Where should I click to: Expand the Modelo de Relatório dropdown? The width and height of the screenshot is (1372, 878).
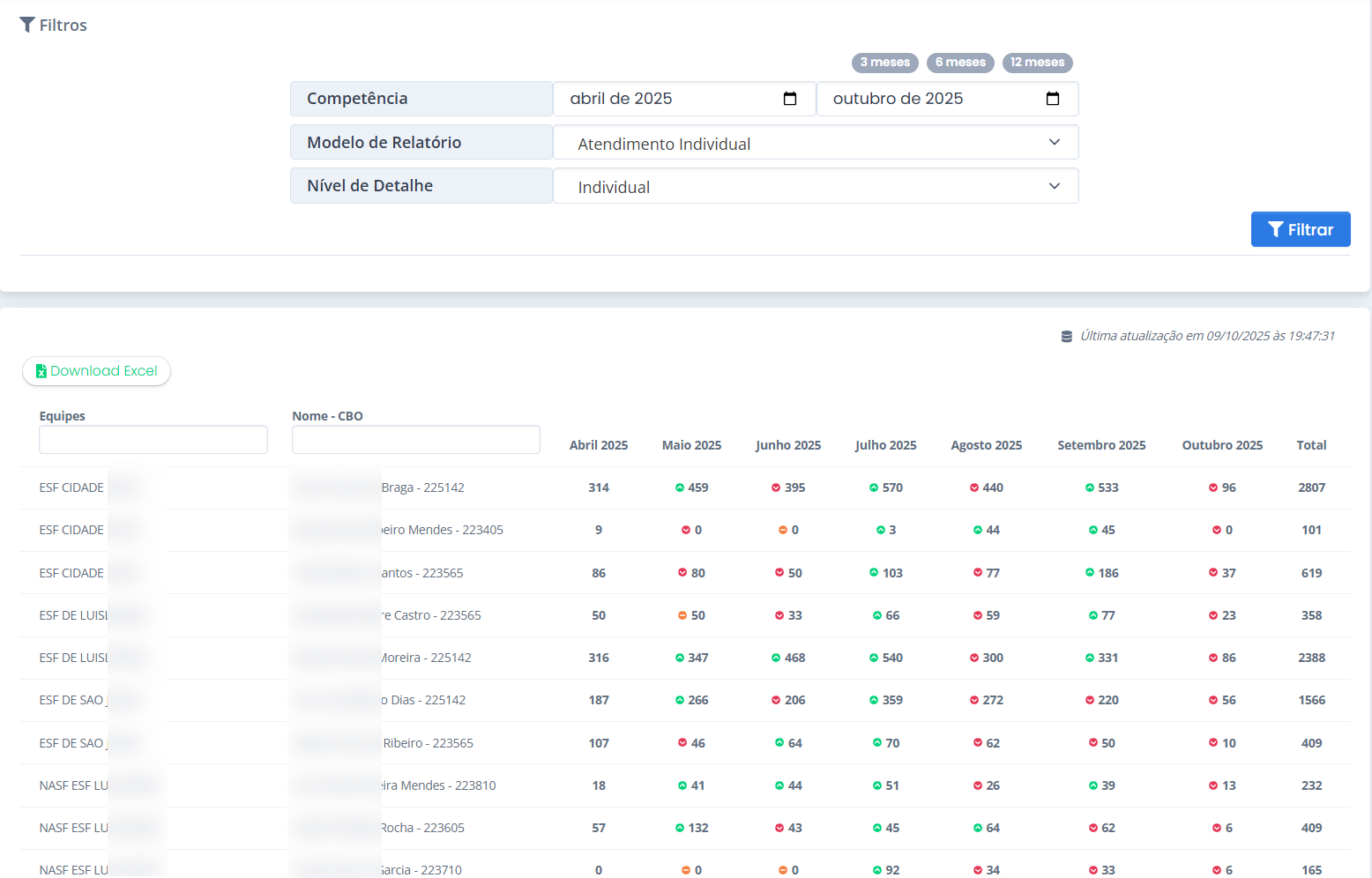tap(815, 143)
